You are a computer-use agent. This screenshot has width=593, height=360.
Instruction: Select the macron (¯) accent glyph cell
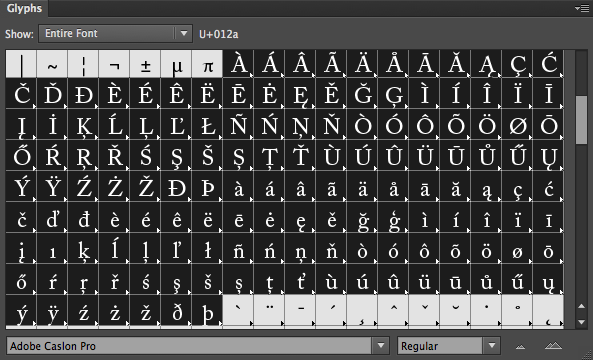click(x=300, y=311)
